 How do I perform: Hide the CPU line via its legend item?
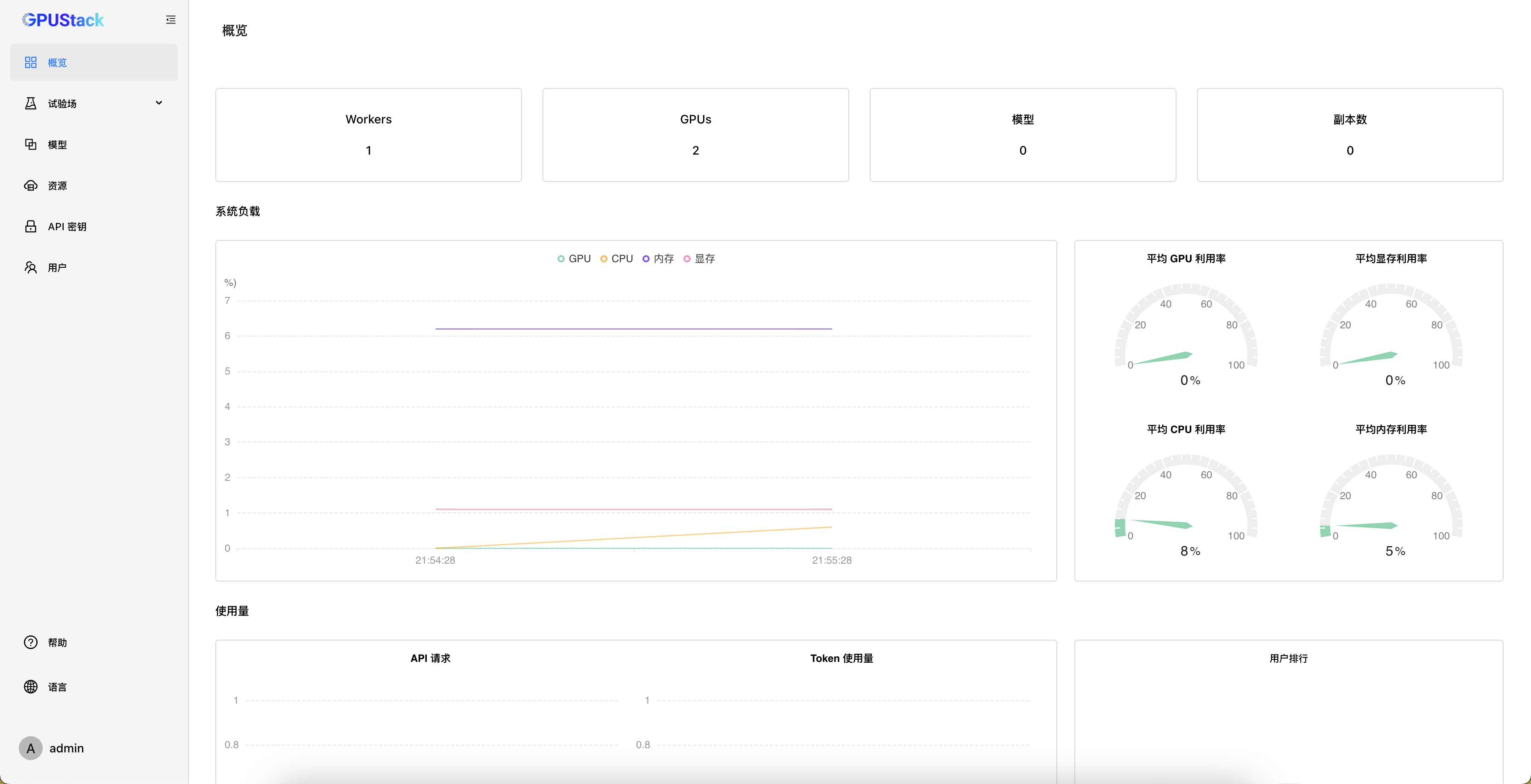point(616,258)
